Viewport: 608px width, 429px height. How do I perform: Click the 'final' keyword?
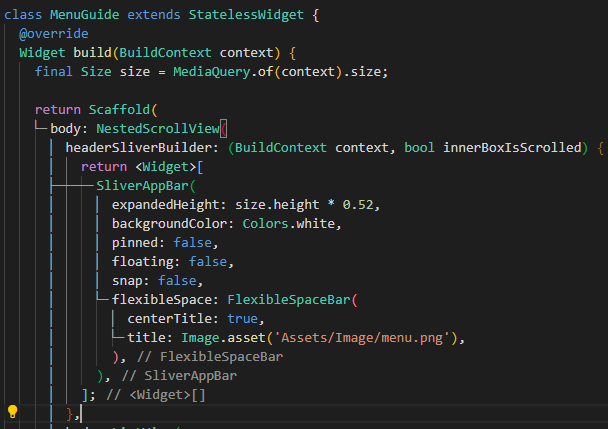(x=54, y=72)
